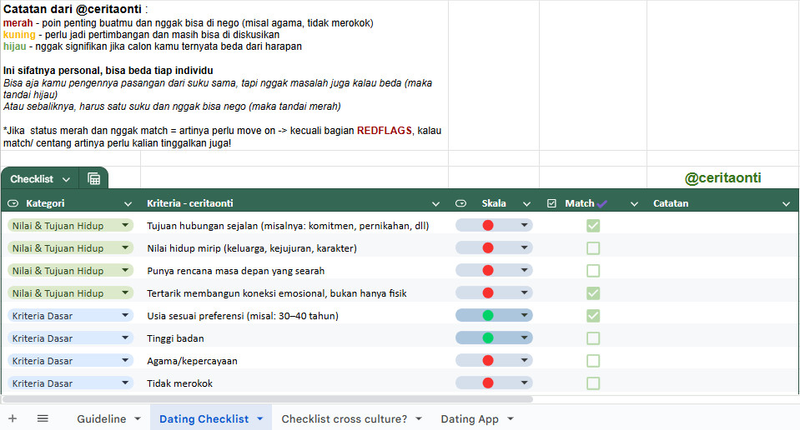Select empty Catatan cell for Tujuan hubungan sejalan

(x=722, y=225)
